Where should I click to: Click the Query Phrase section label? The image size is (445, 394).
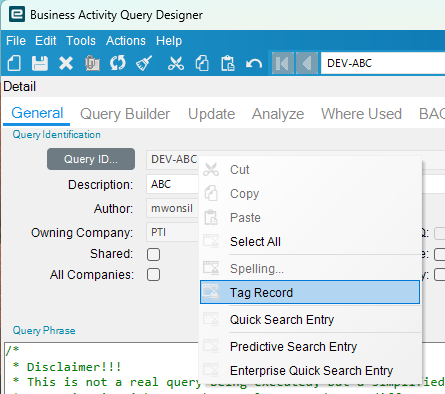point(44,330)
